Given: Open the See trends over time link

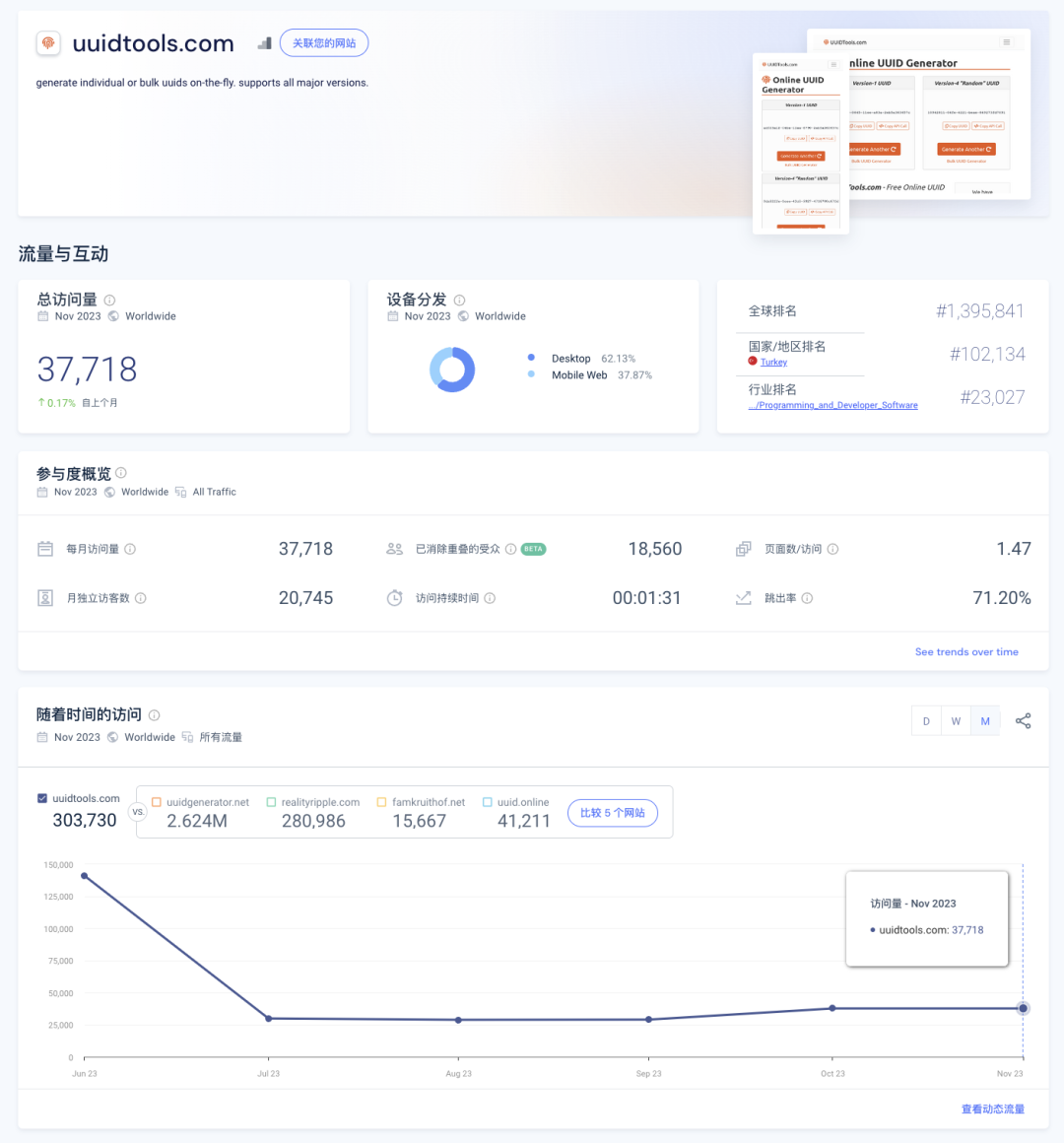Looking at the screenshot, I should click(x=966, y=651).
